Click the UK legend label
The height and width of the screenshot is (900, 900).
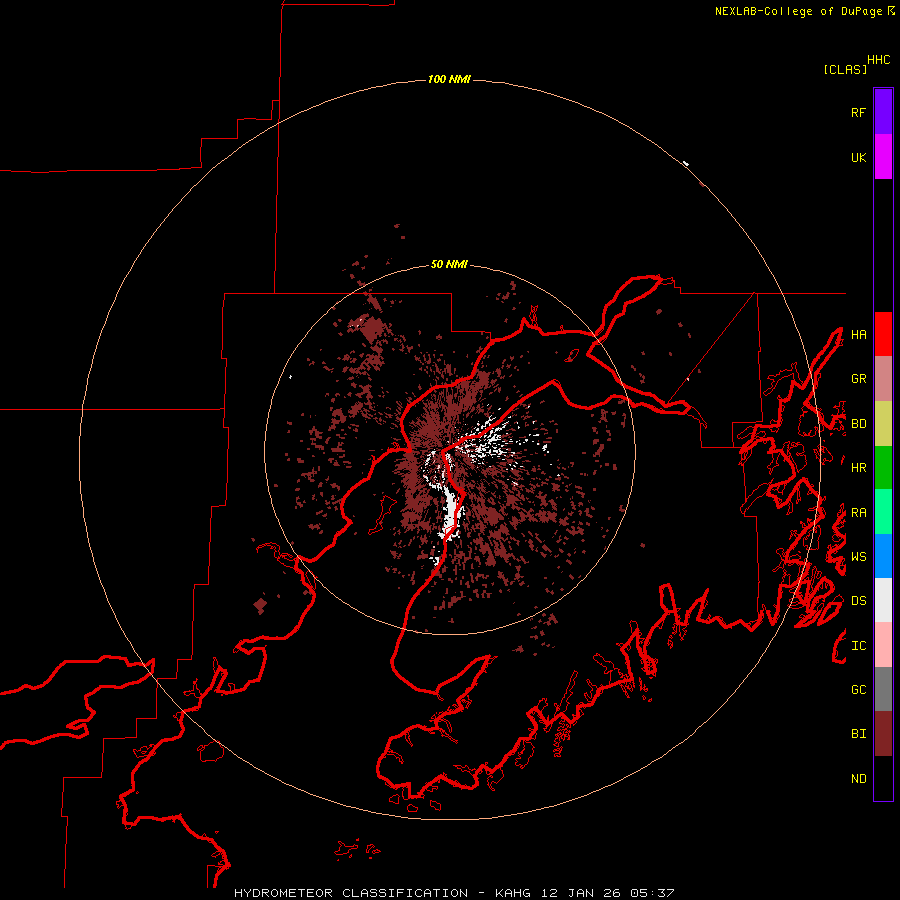point(858,157)
